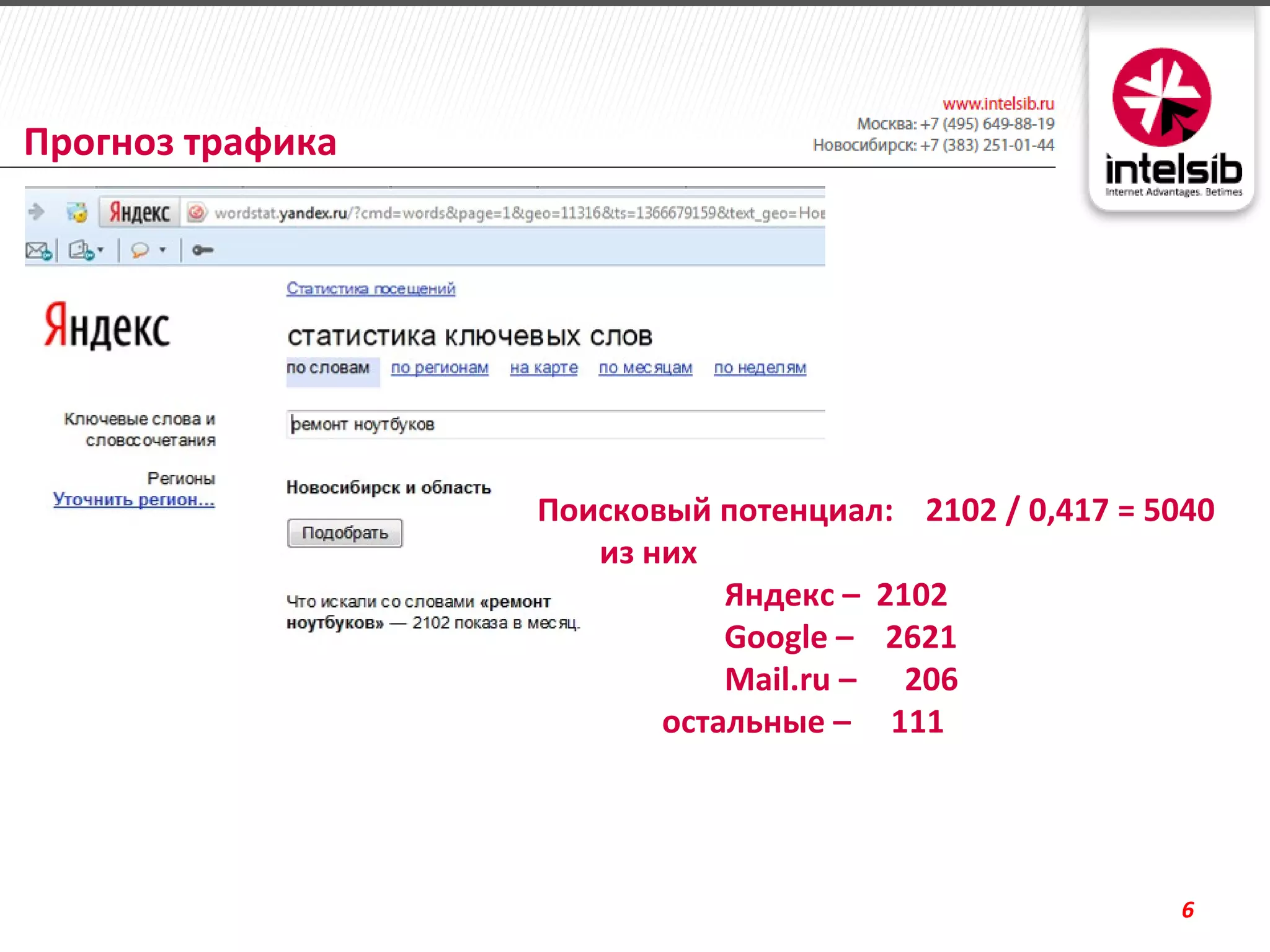Expand the dropdown arrow next to the page icon
The image size is (1270, 952).
point(101,250)
